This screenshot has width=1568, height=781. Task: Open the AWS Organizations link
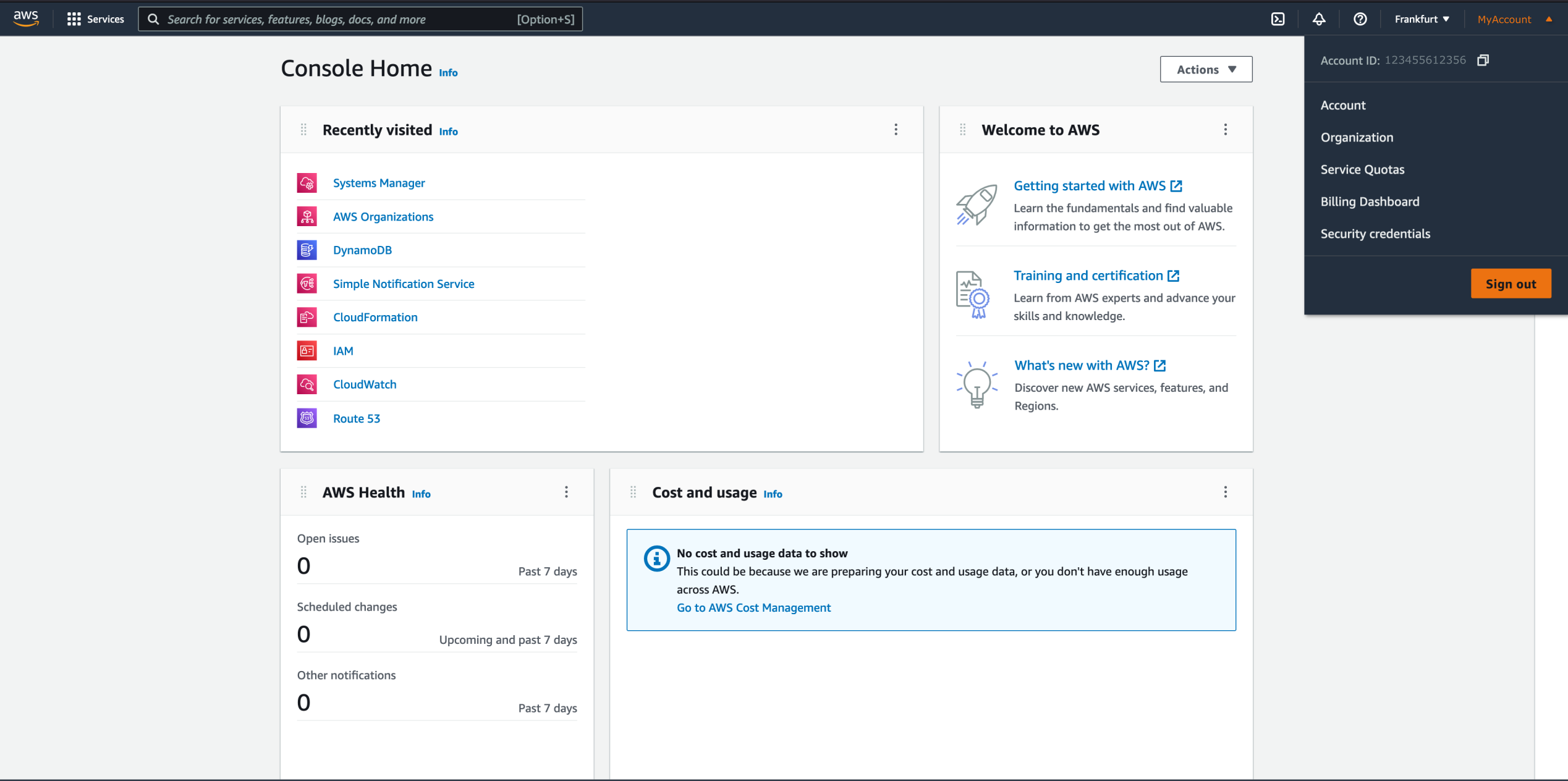(x=383, y=216)
